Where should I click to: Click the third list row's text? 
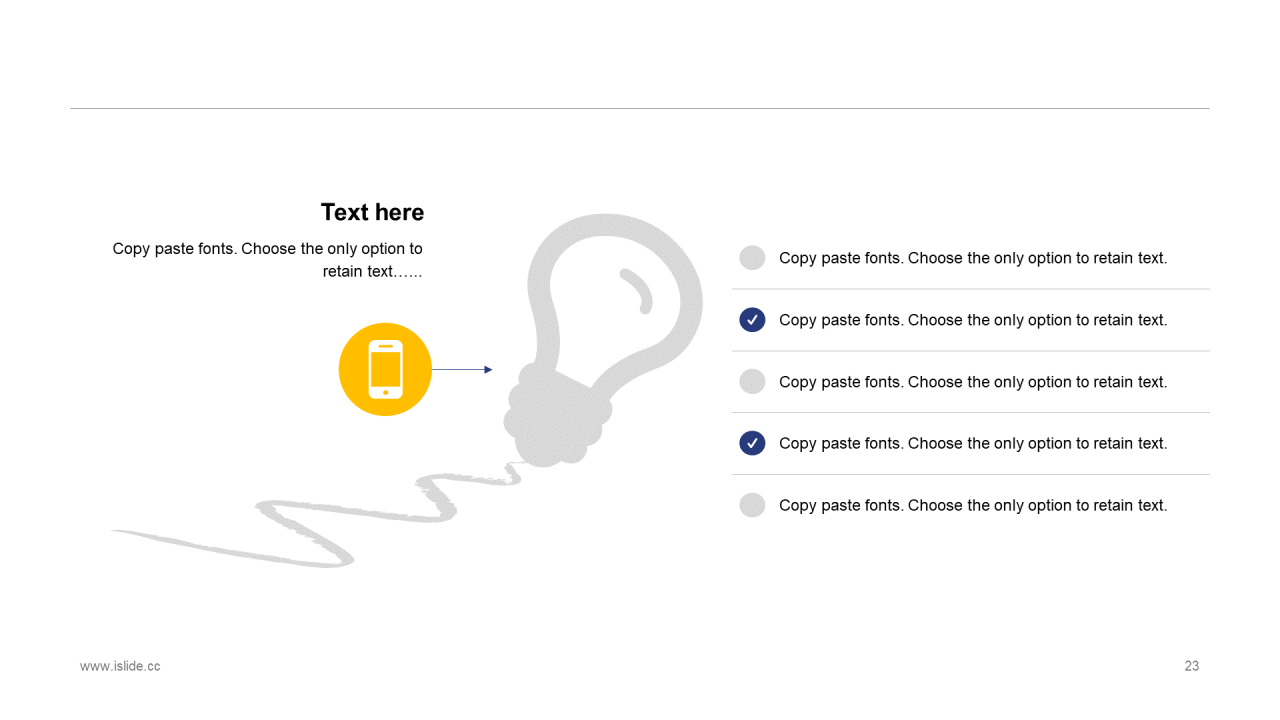coord(973,382)
